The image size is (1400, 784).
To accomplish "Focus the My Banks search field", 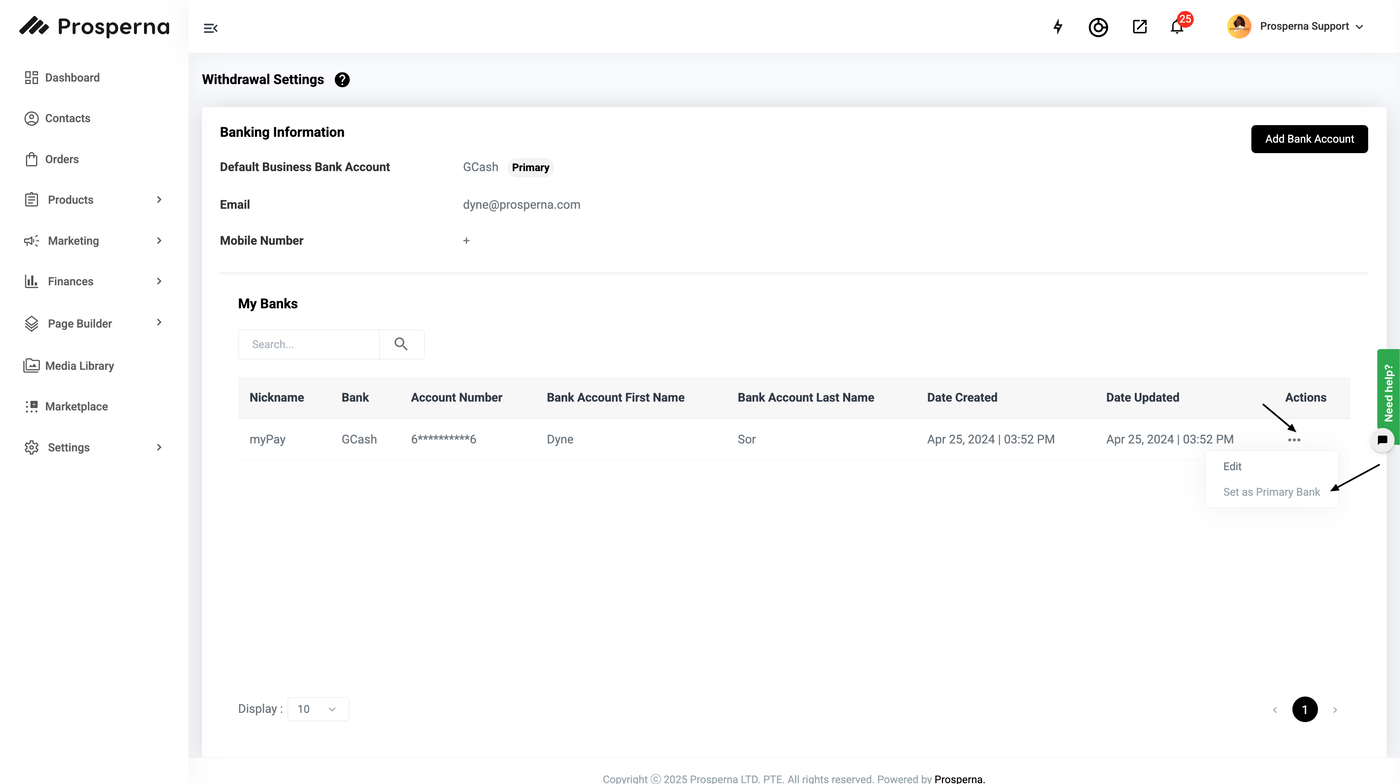I will tap(309, 344).
